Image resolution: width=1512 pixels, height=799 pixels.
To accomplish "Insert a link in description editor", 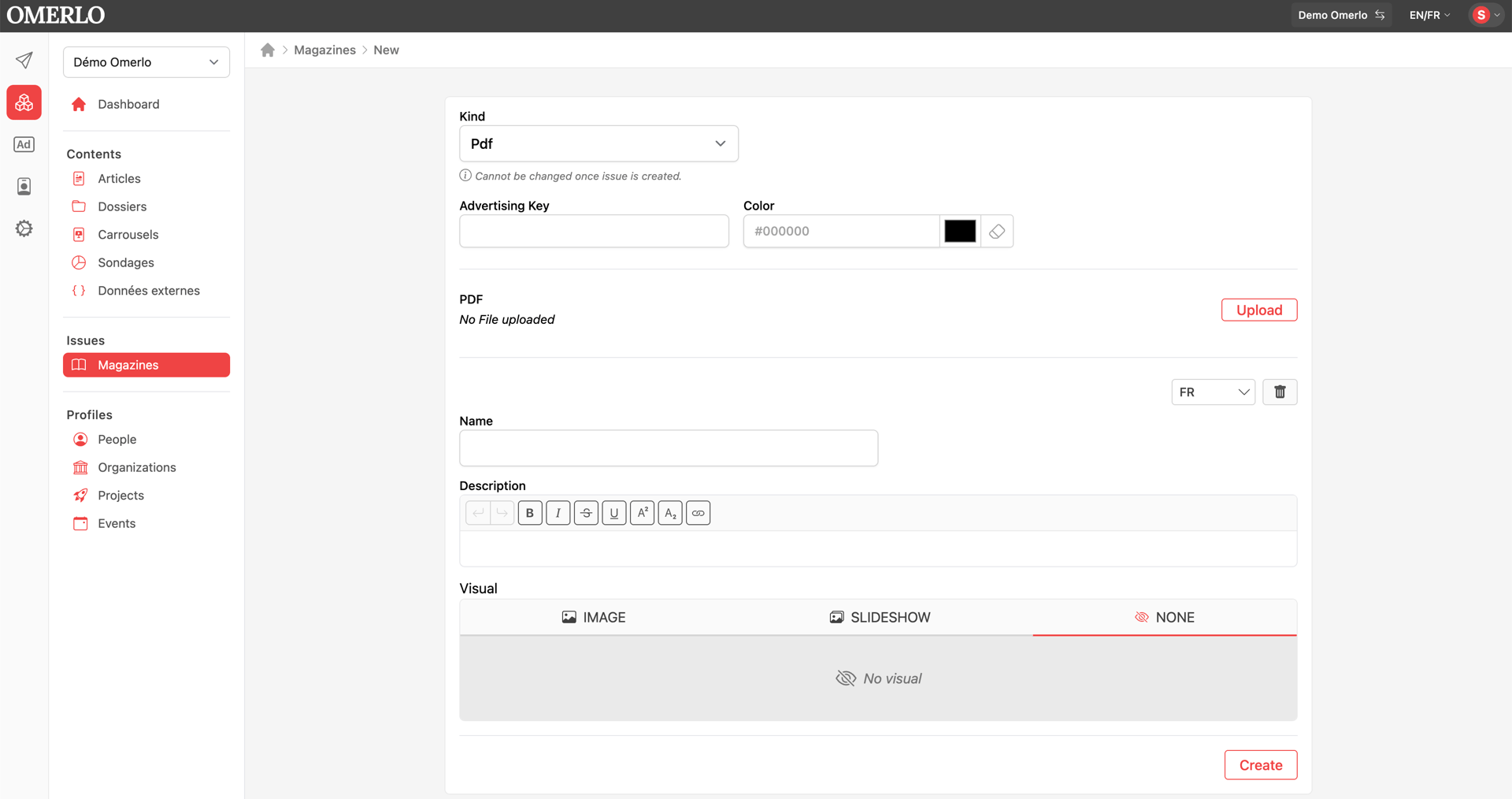I will pyautogui.click(x=698, y=513).
